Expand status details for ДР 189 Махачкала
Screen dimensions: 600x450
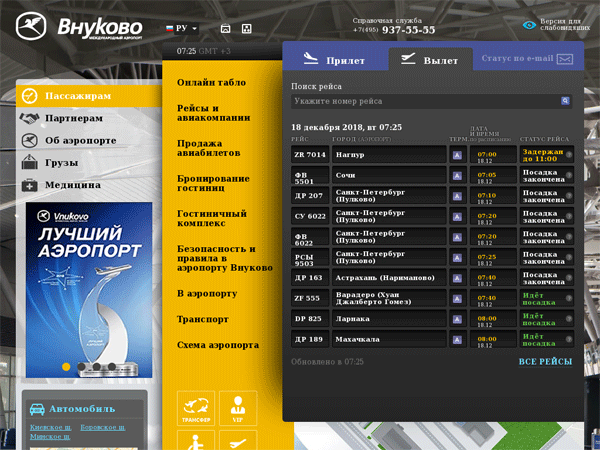click(x=569, y=339)
